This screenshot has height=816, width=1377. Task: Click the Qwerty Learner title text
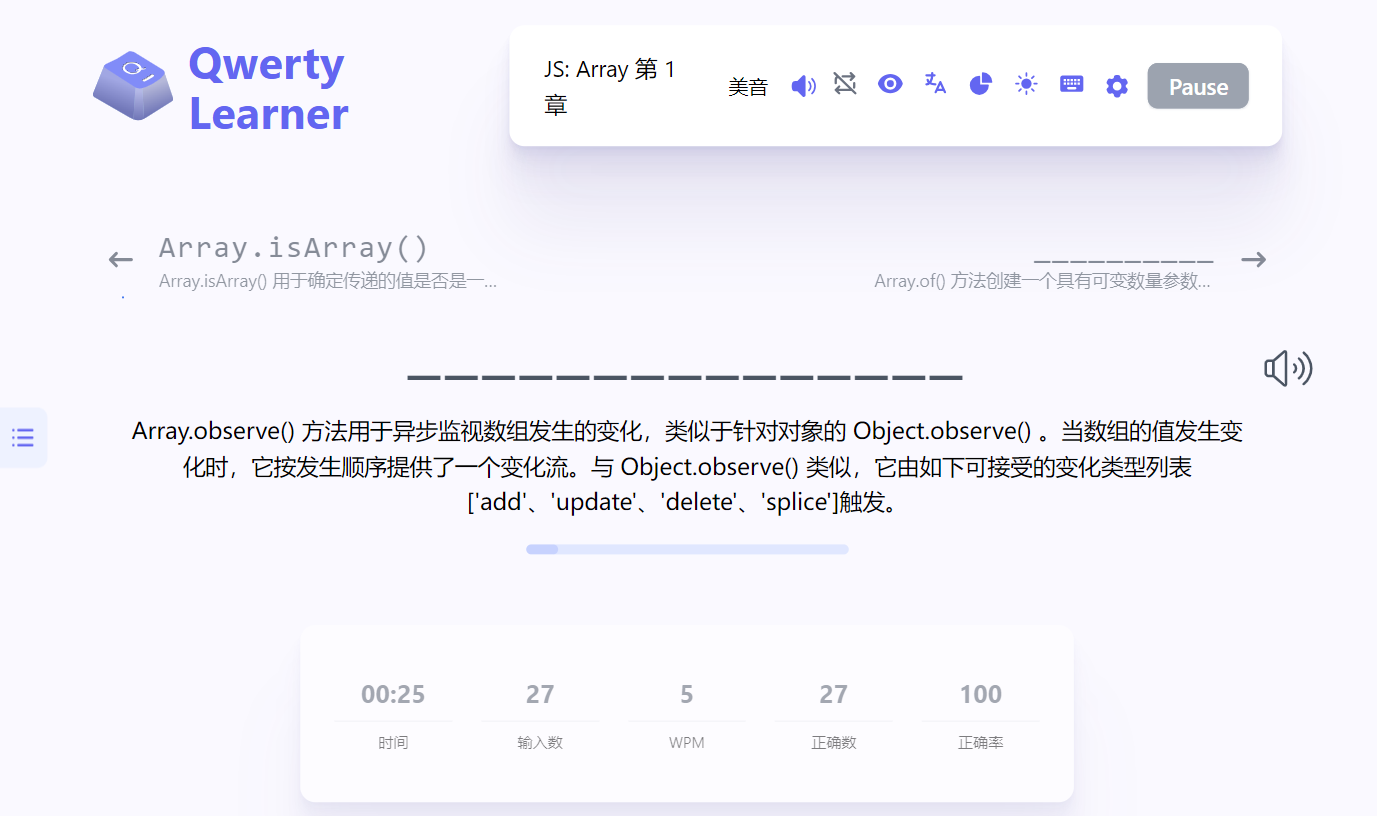point(267,85)
